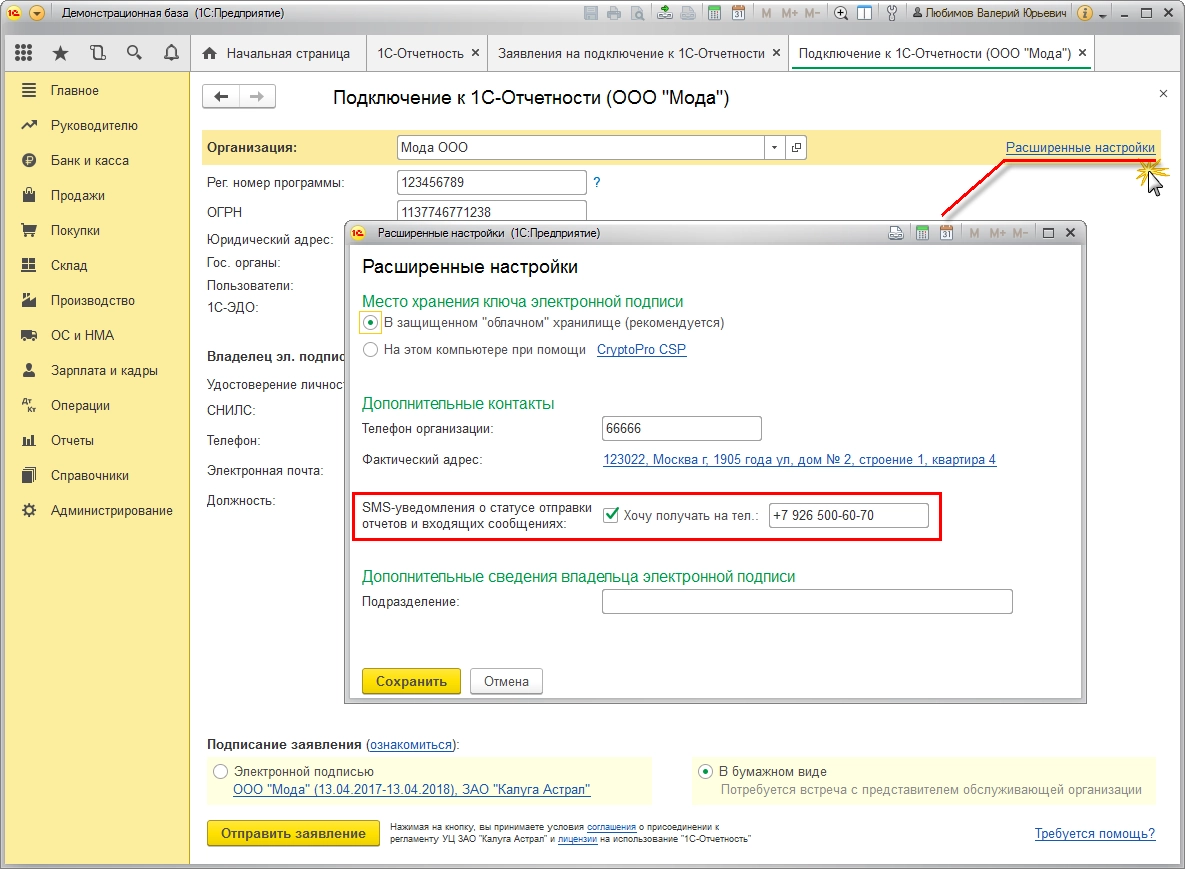Switch to the 1С-Отчетность tab
The width and height of the screenshot is (1185, 869).
coord(419,53)
